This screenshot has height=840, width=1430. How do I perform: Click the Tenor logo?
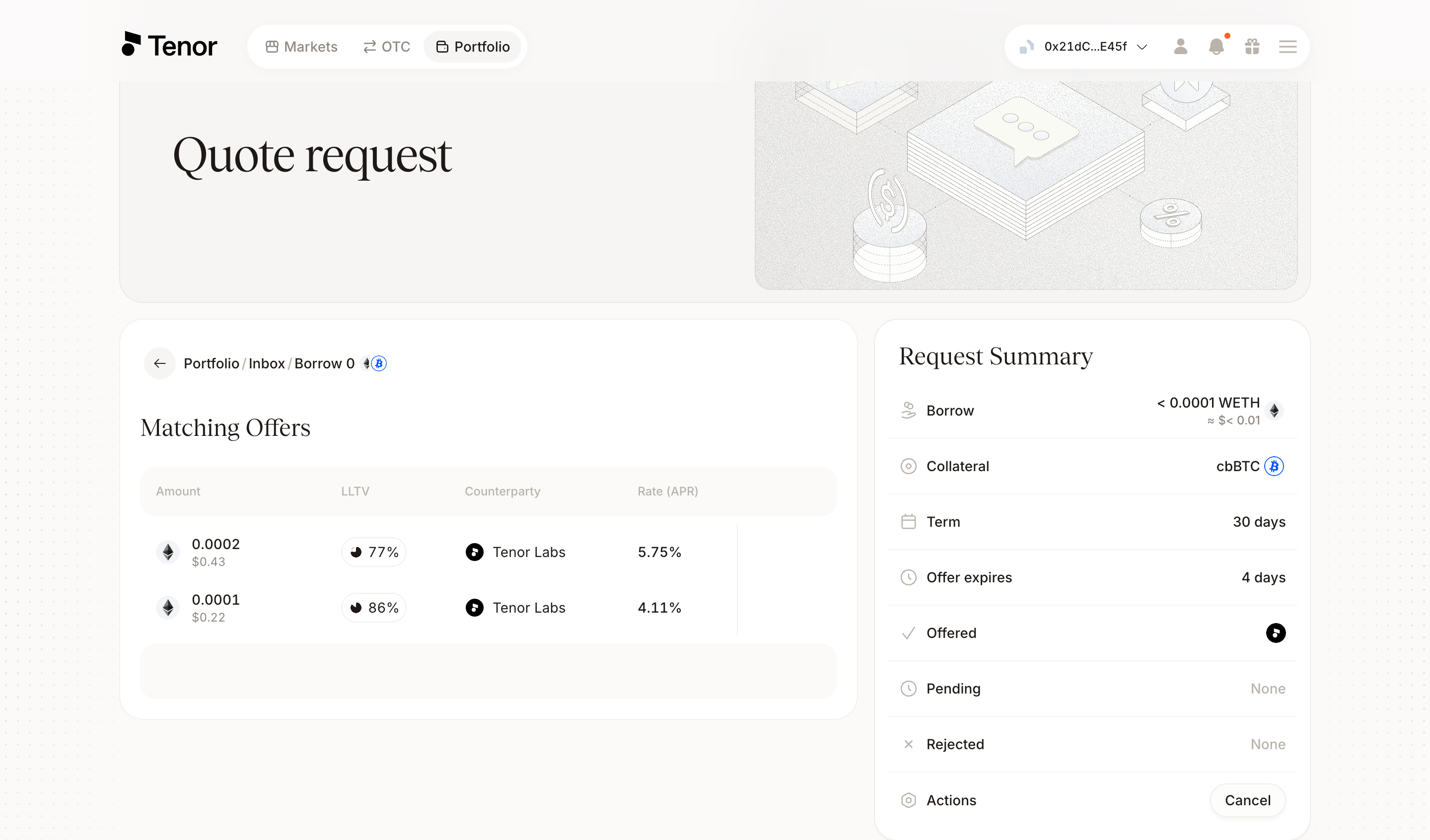[x=169, y=45]
